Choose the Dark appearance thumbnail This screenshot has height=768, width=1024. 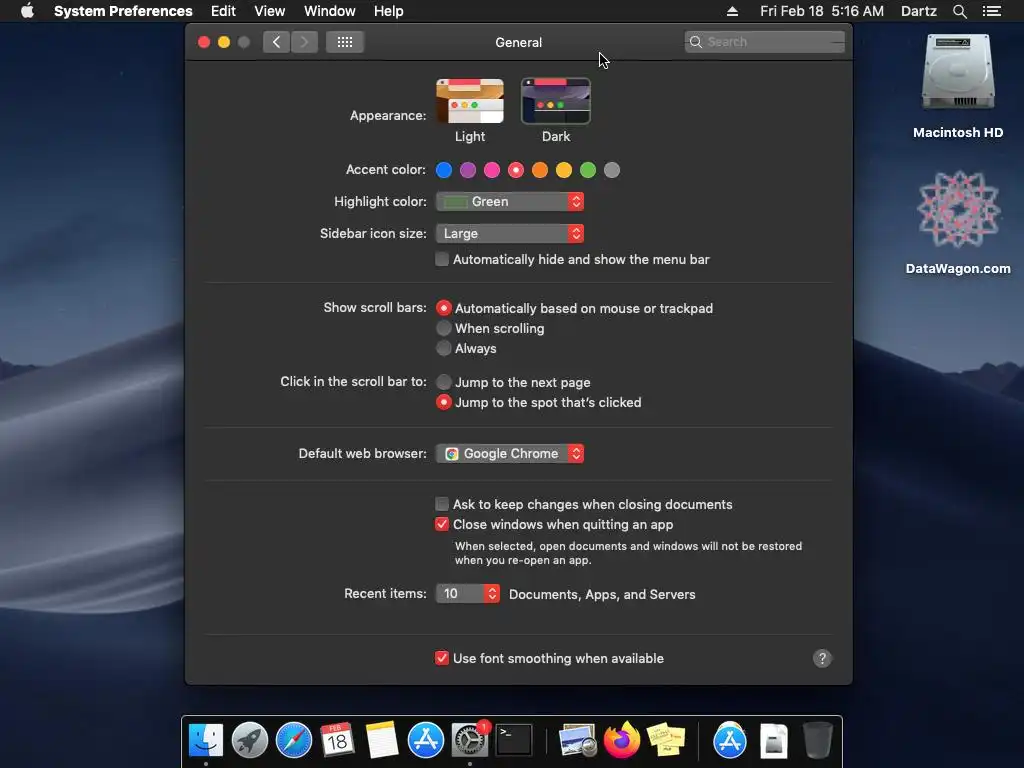point(556,101)
